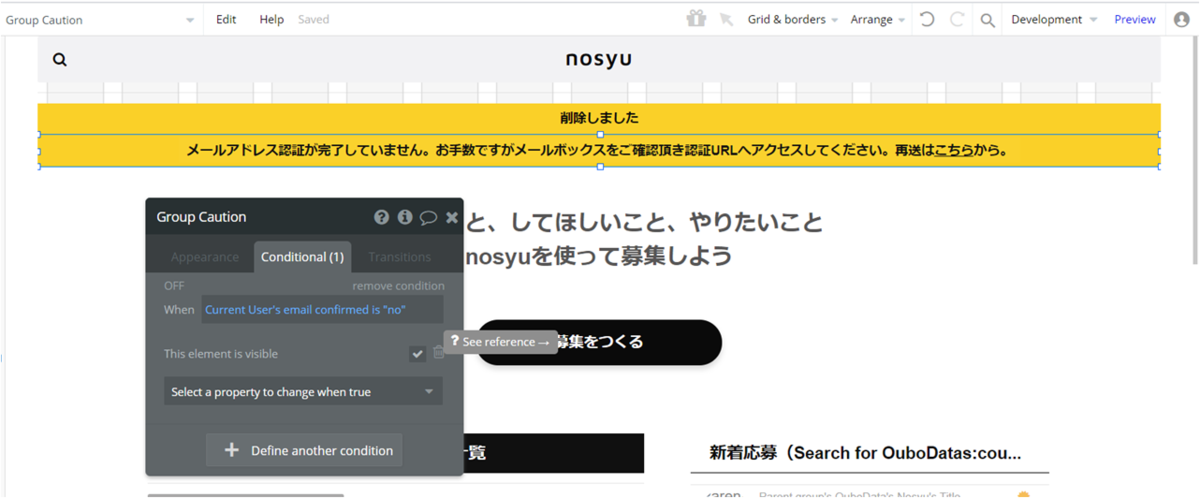Click the 'Group Caution' panel title

click(201, 217)
